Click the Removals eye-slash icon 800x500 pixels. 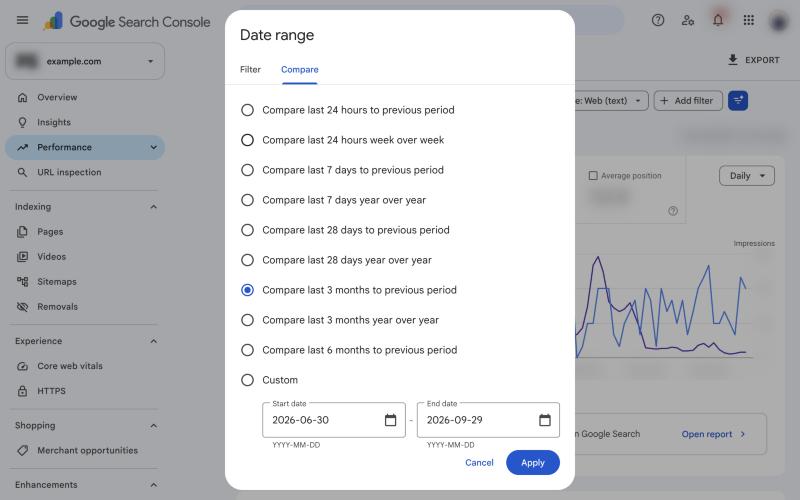[22, 307]
